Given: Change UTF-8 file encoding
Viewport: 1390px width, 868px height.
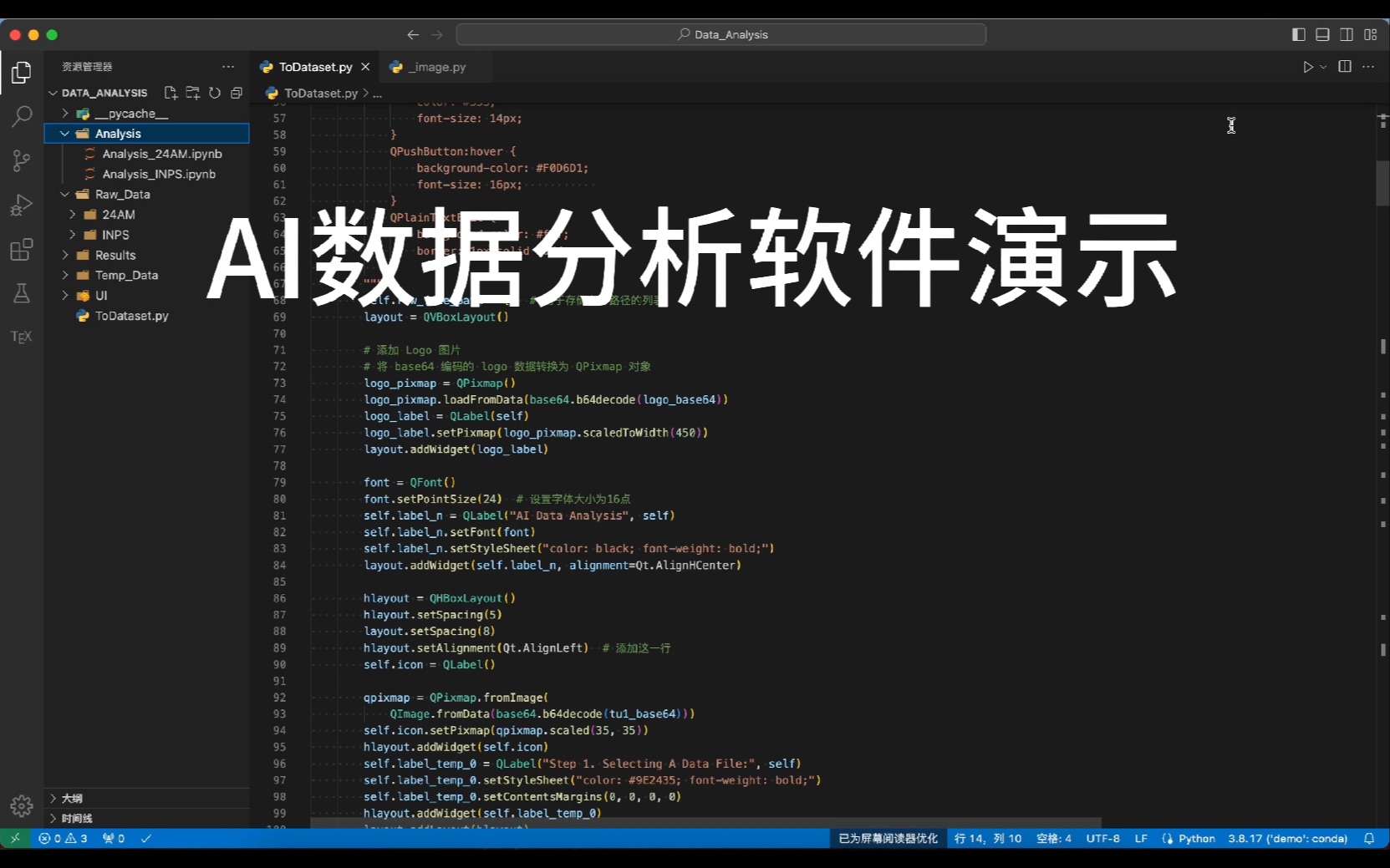Looking at the screenshot, I should tap(1103, 839).
